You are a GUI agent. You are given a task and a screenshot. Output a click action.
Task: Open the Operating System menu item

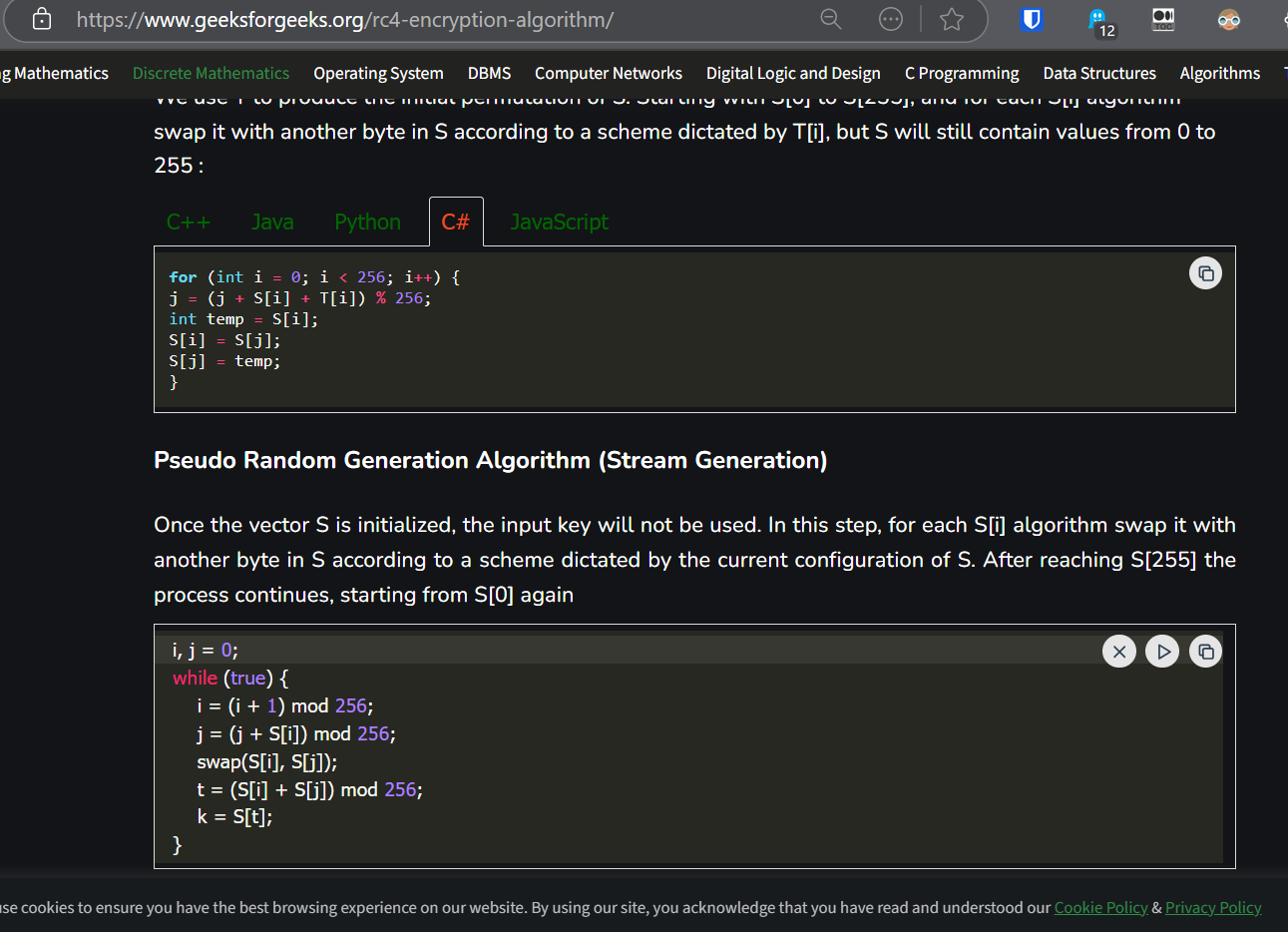click(378, 74)
